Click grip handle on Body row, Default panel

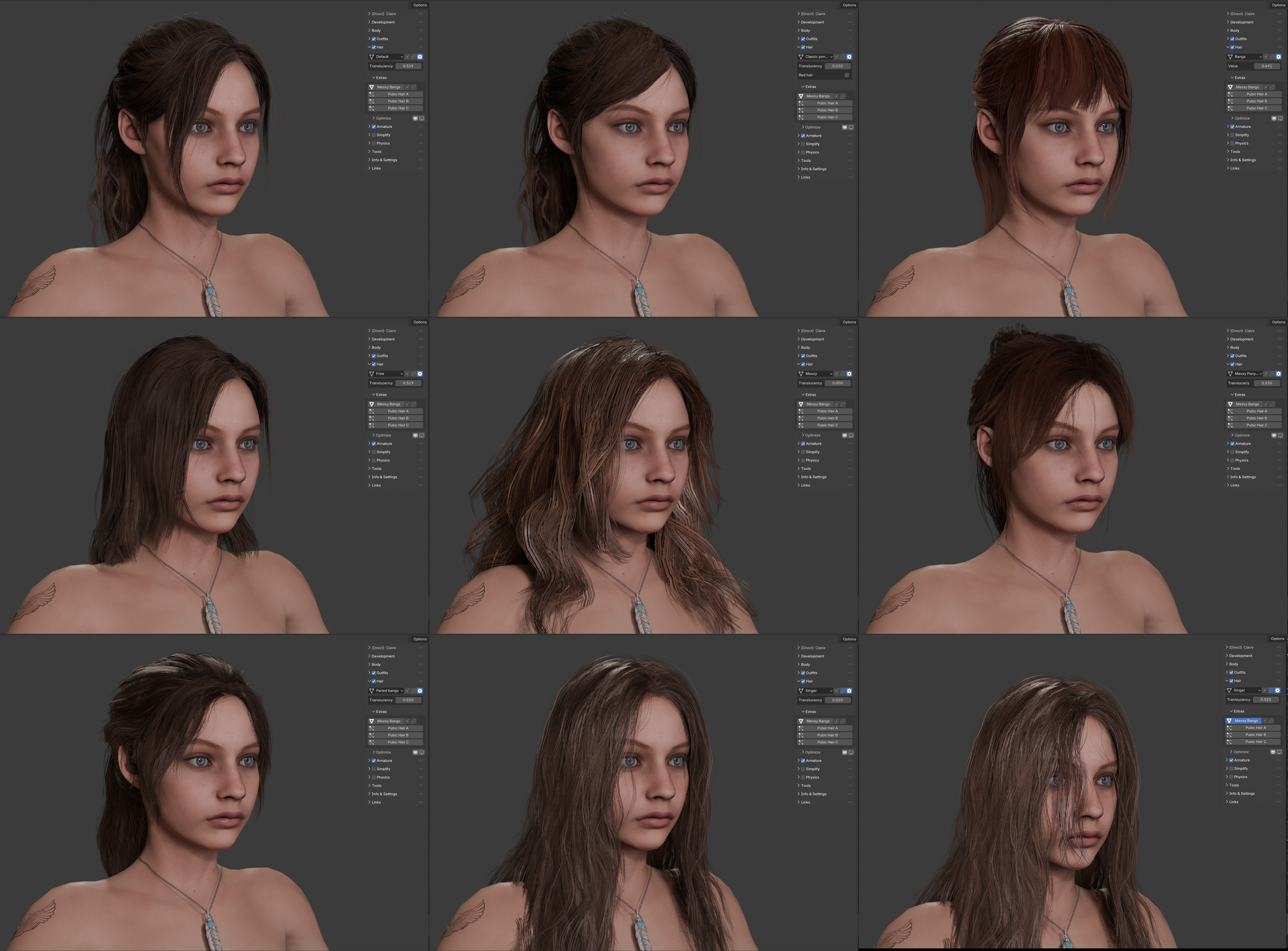coord(421,30)
